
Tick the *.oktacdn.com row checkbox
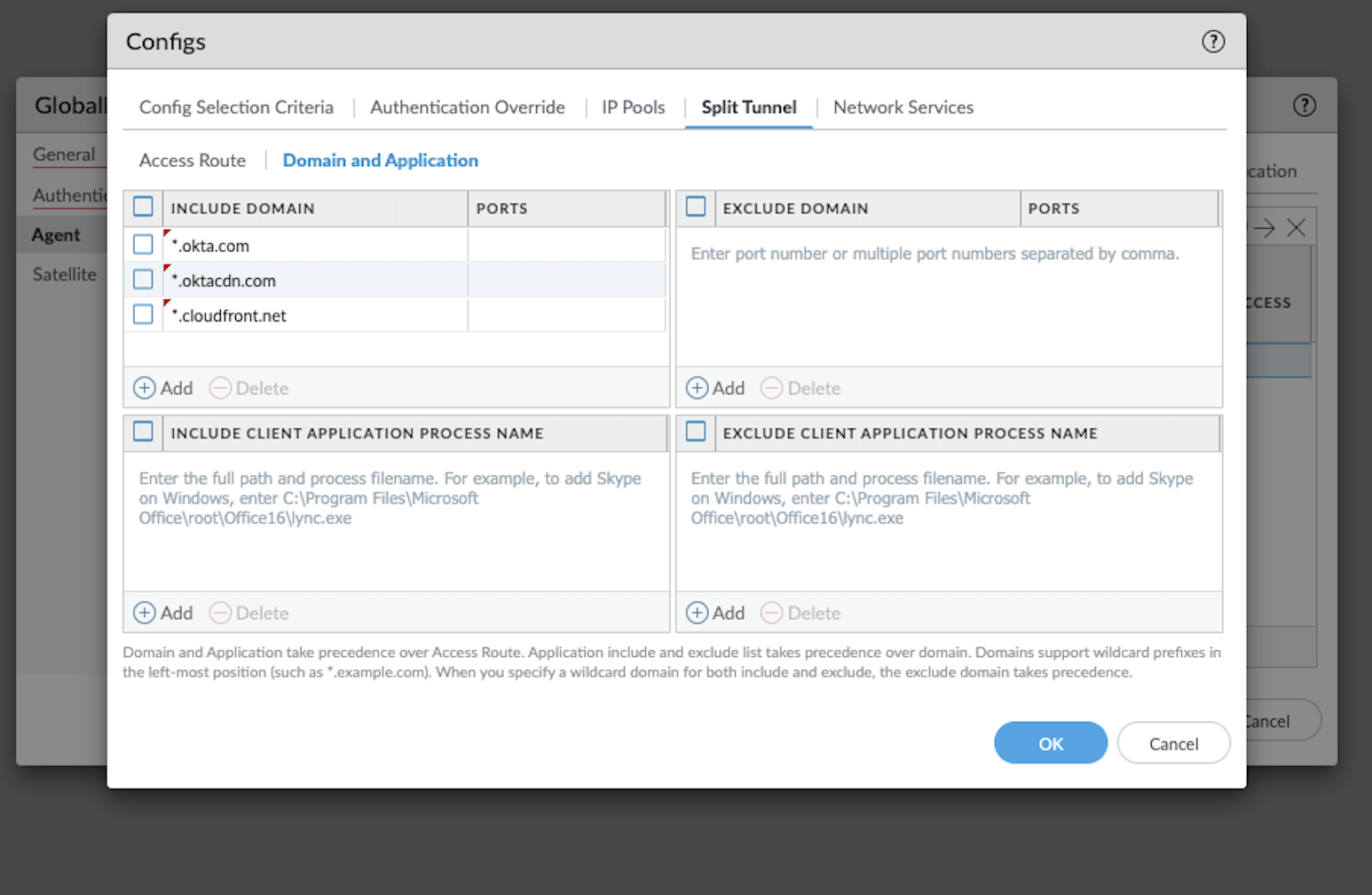pyautogui.click(x=143, y=280)
